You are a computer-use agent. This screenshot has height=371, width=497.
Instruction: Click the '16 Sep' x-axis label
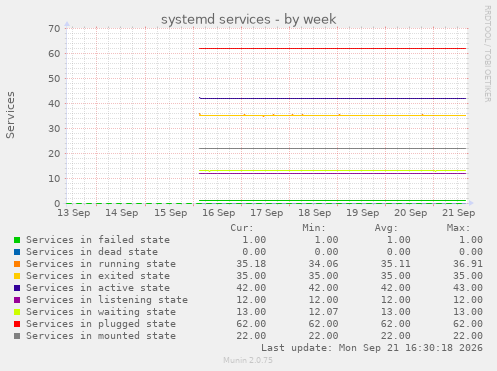(219, 213)
